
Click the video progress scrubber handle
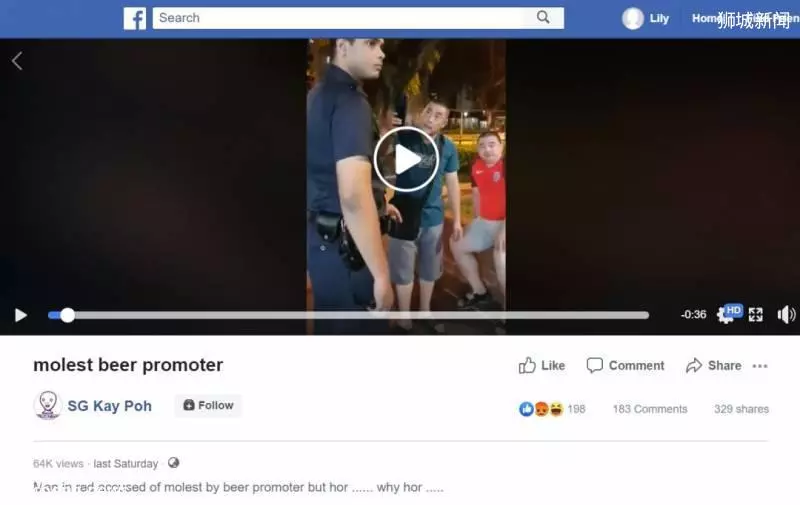point(67,315)
